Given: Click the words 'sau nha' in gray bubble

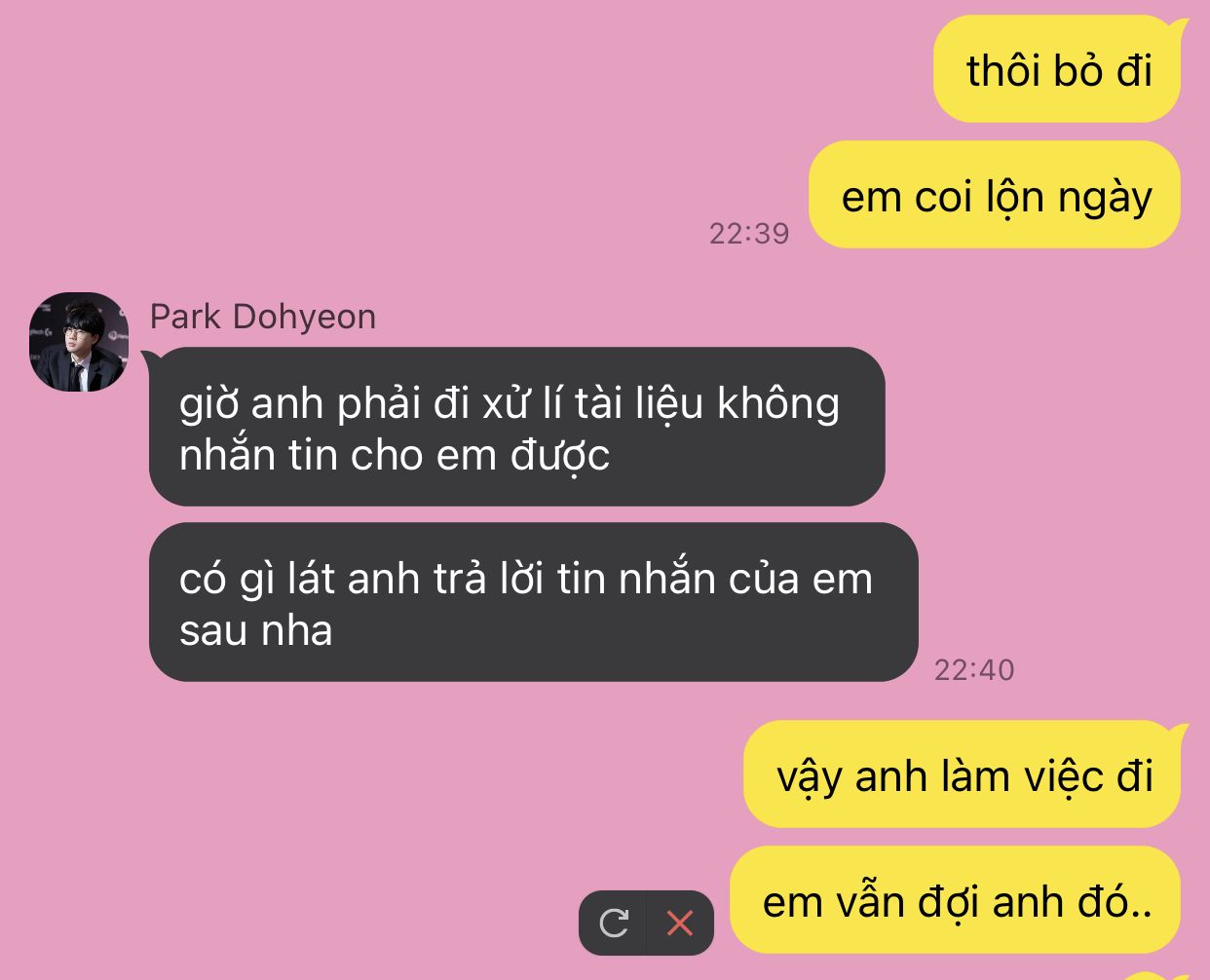Looking at the screenshot, I should [x=256, y=630].
